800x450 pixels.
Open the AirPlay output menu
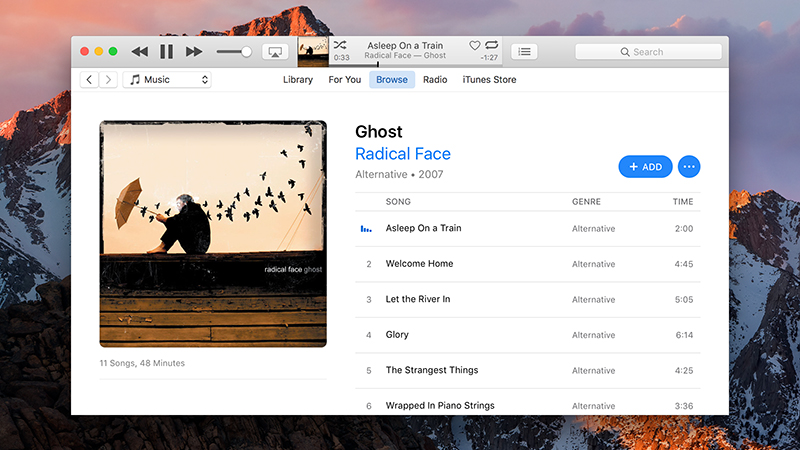coord(275,52)
